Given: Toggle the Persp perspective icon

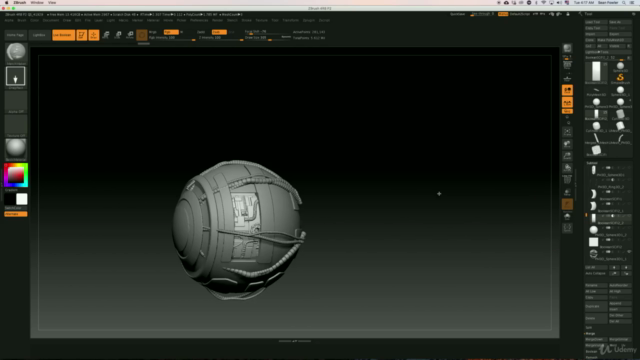Looking at the screenshot, I should click(567, 65).
